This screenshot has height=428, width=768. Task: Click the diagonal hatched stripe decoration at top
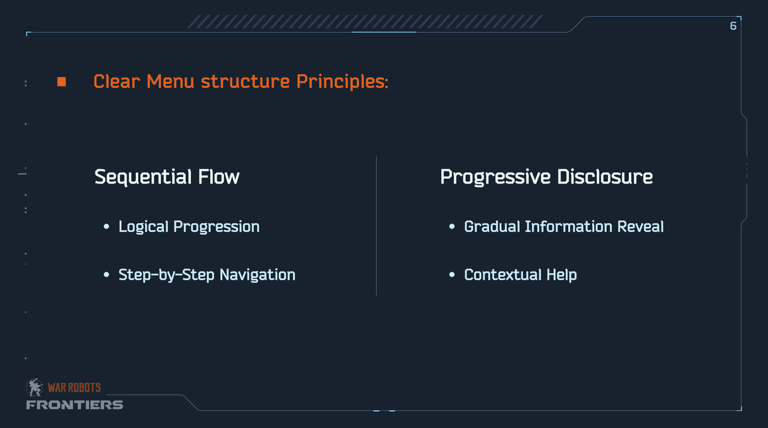[x=365, y=22]
